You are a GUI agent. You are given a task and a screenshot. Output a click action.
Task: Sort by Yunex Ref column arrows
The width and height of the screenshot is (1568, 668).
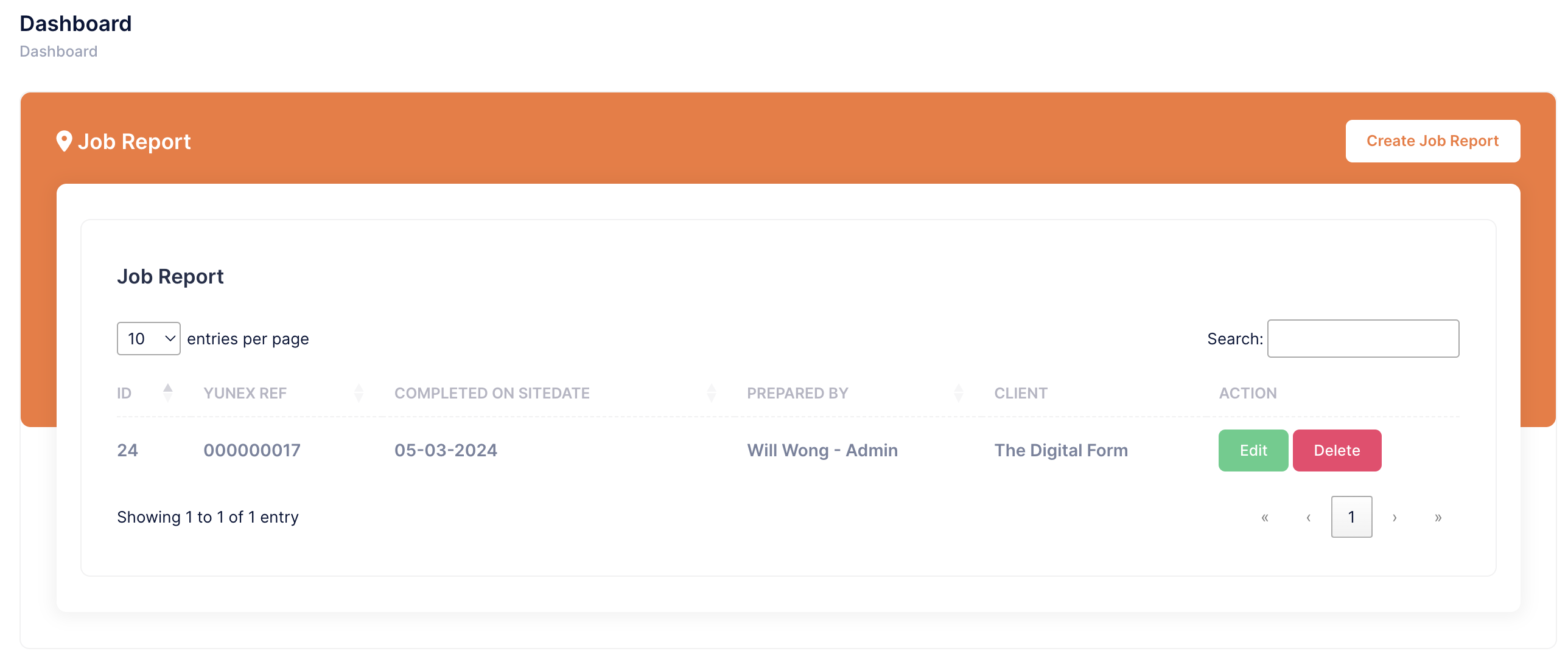coord(359,393)
